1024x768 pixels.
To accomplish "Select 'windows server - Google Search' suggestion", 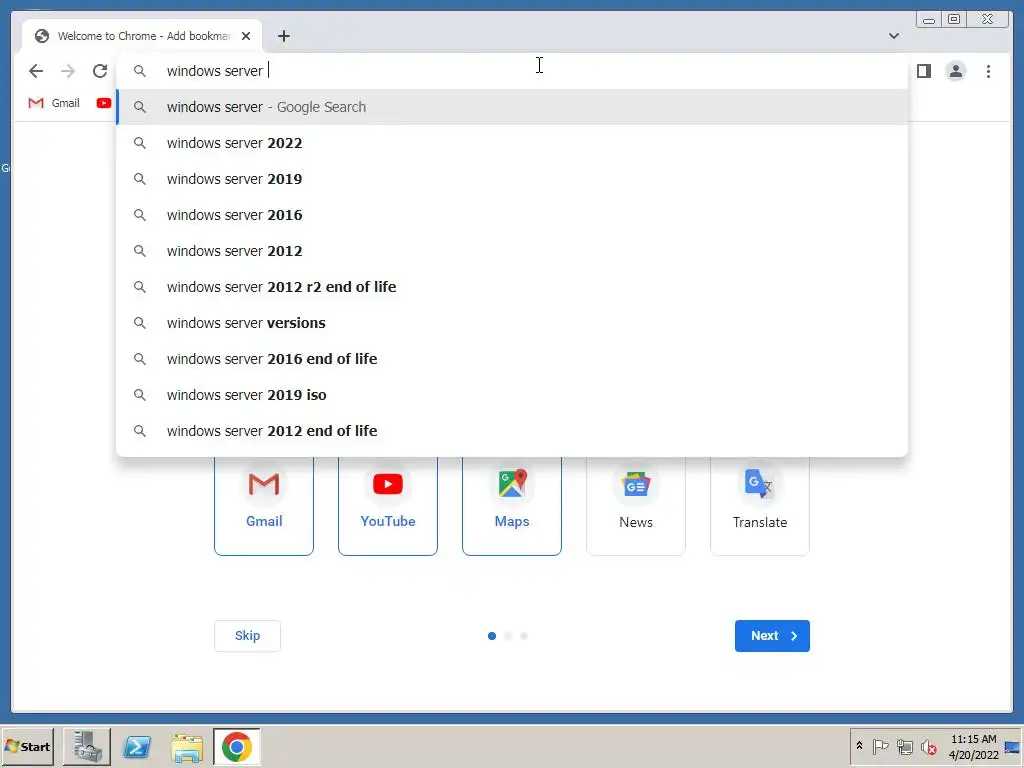I will 512,106.
